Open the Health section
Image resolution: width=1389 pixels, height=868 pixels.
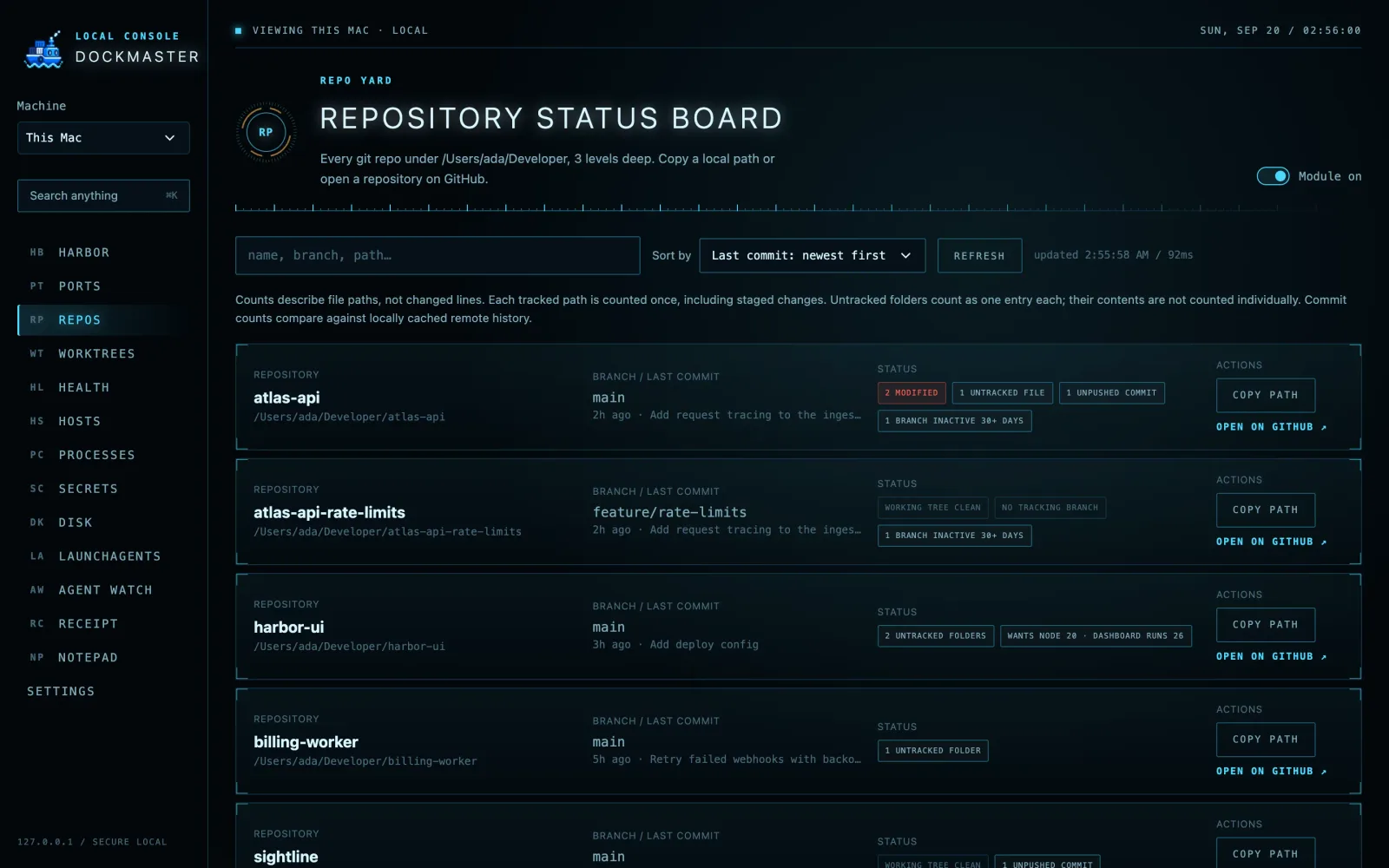103,388
